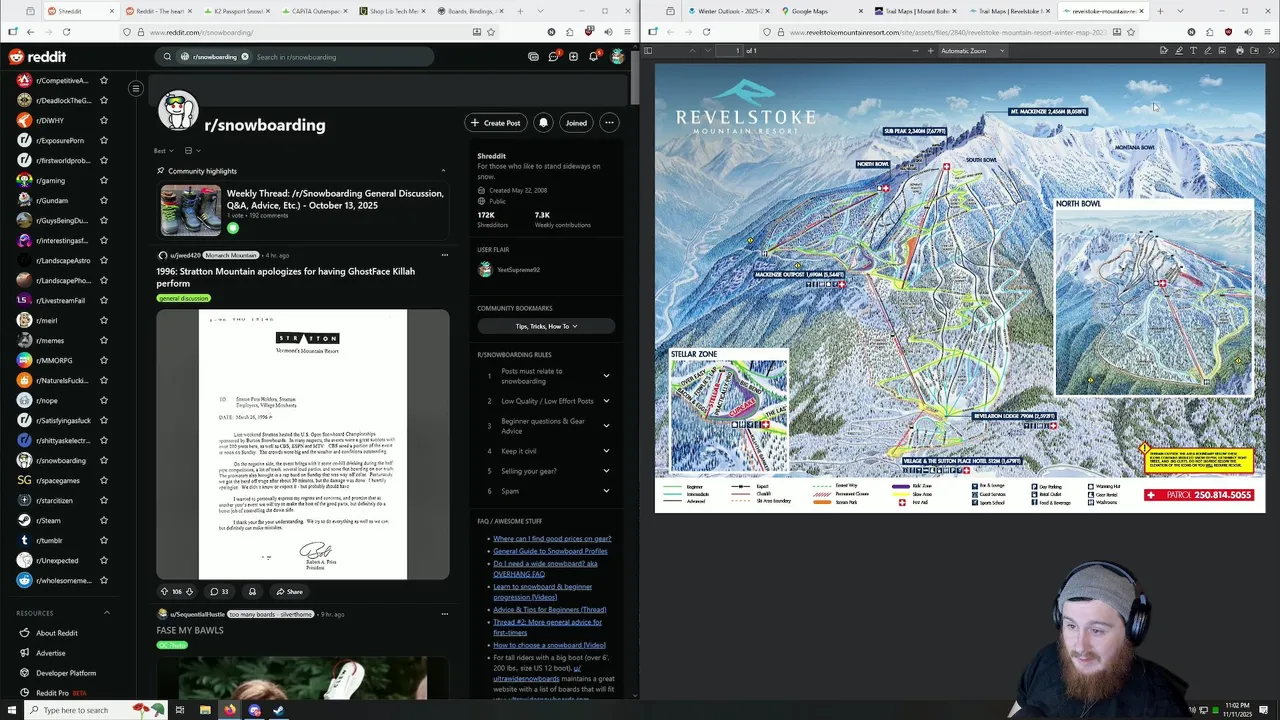The image size is (1280, 720).
Task: Toggle favorite star for r/DIWHY
Action: [103, 120]
